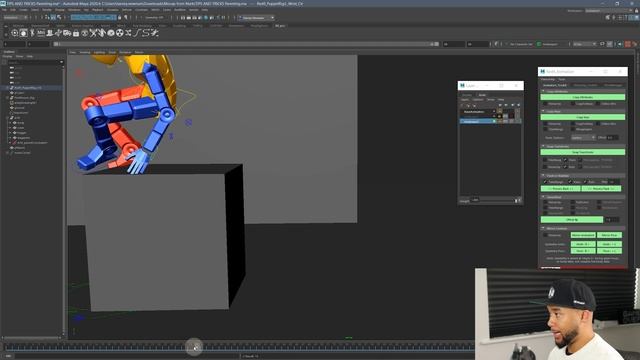Click the green Copy Attributes button

pyautogui.click(x=582, y=98)
